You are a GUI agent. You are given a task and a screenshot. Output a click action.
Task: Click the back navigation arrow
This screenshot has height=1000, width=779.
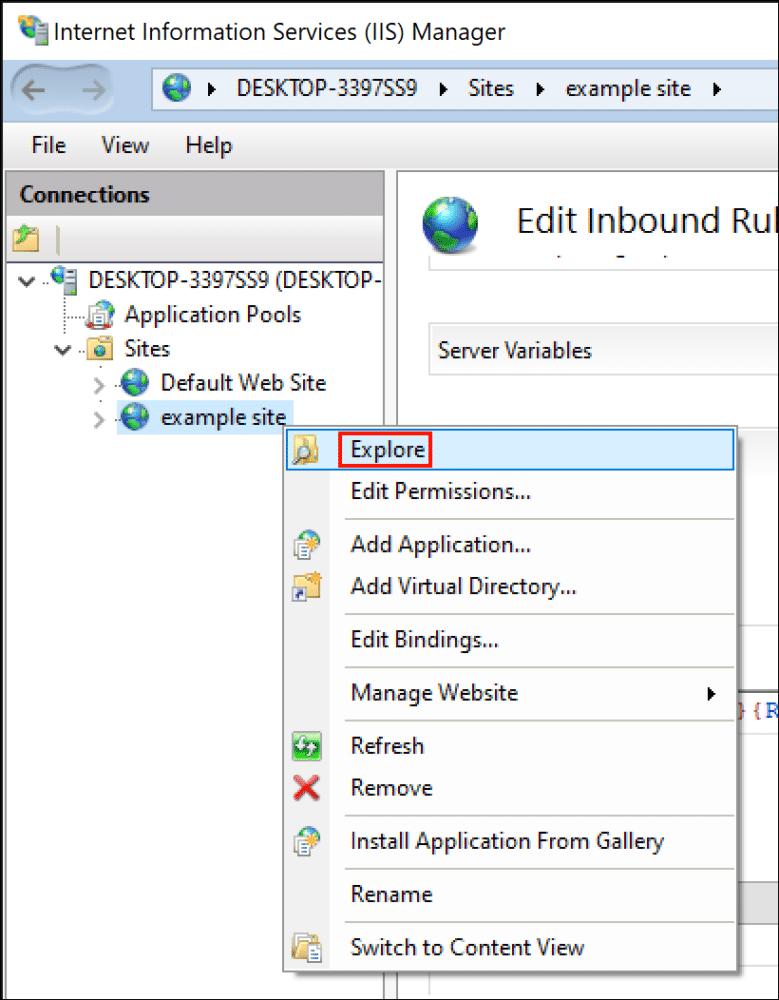34,89
